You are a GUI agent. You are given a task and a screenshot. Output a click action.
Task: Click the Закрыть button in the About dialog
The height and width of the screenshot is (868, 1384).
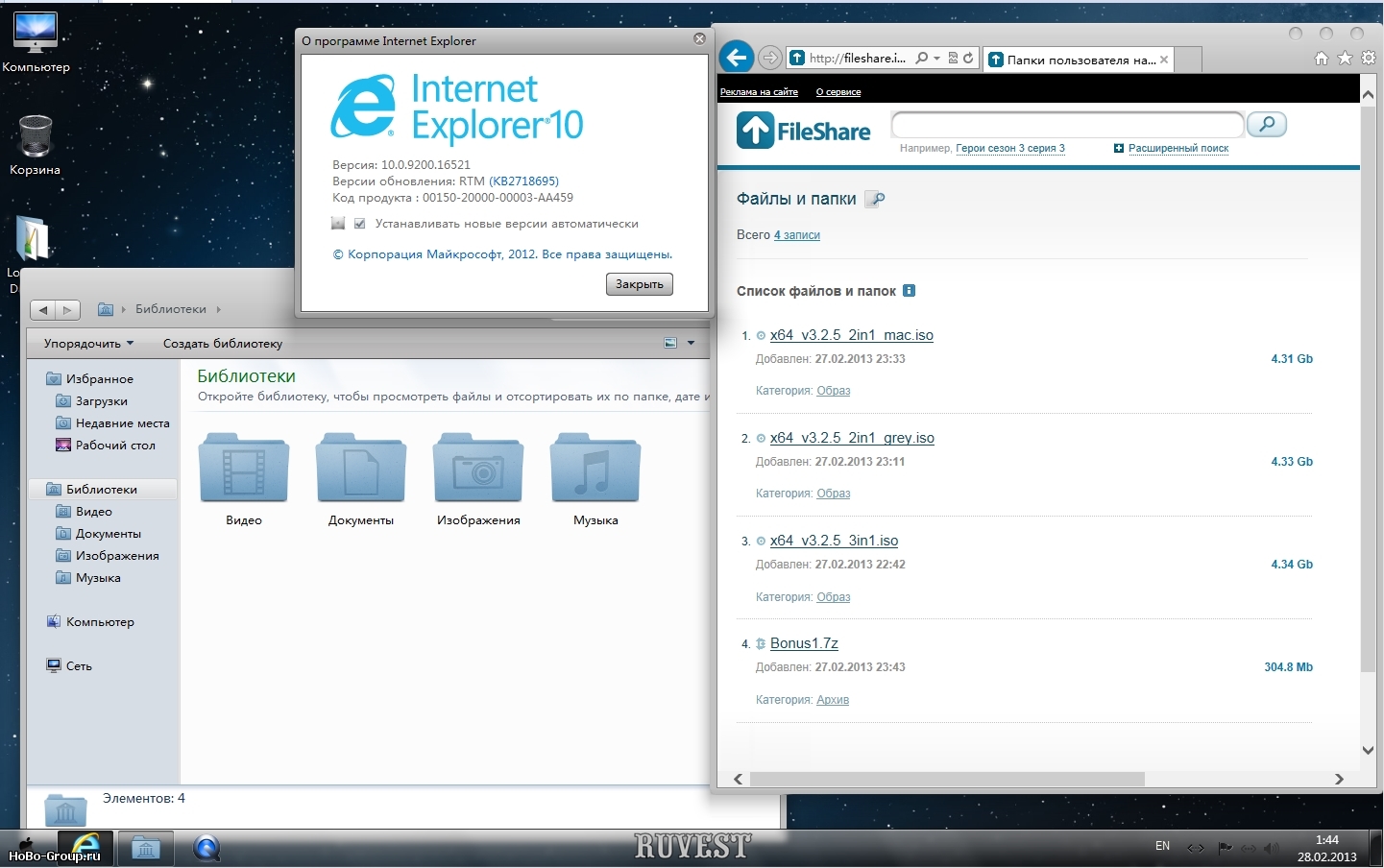(x=640, y=284)
